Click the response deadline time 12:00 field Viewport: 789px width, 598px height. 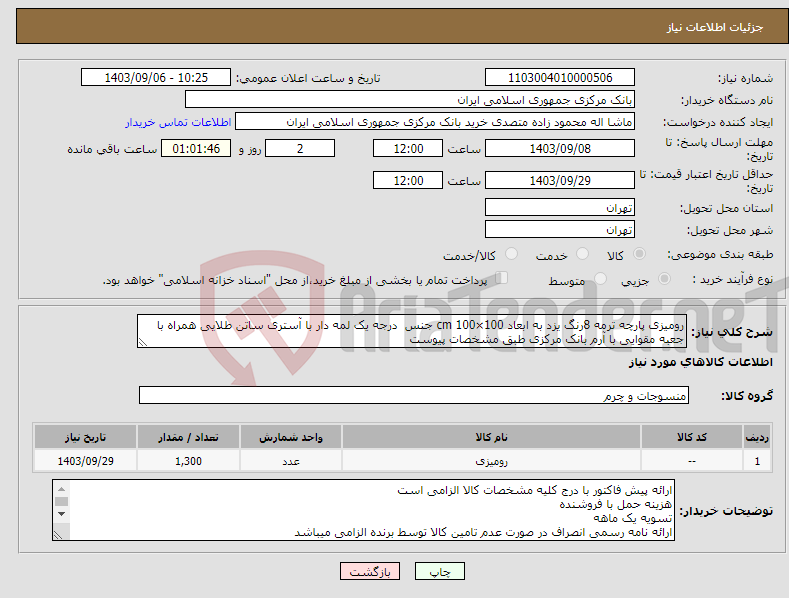click(x=408, y=148)
